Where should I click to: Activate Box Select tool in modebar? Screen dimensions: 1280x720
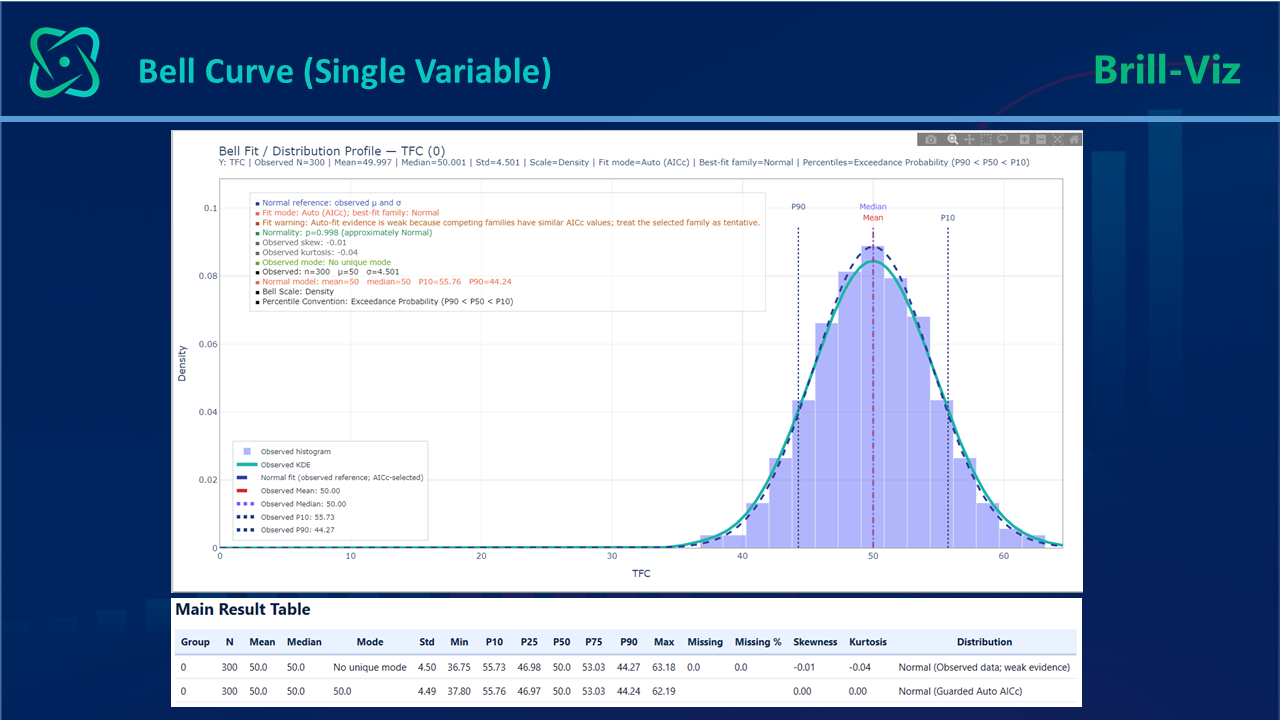(x=986, y=140)
